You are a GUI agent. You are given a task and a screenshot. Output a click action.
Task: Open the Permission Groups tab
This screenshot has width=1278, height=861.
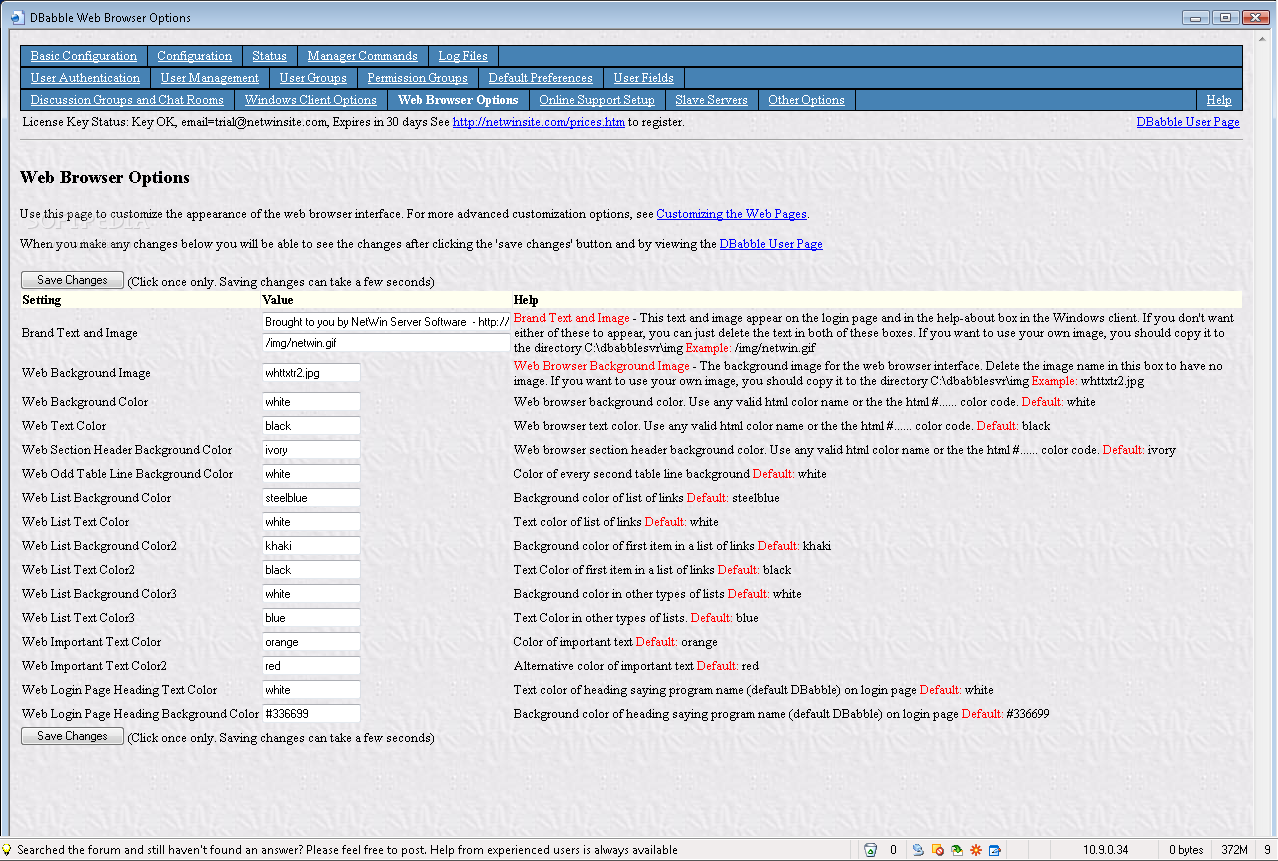417,78
